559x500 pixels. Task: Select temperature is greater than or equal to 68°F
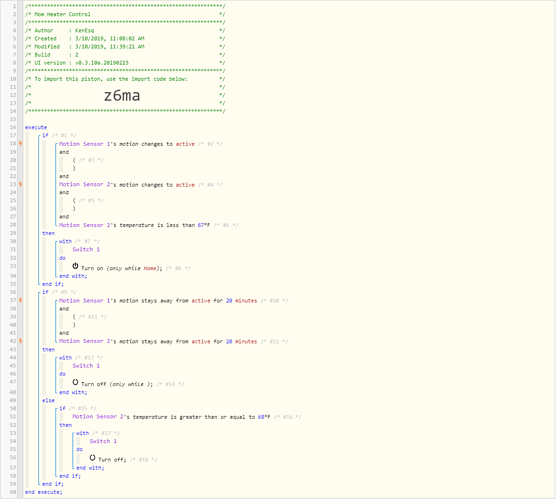tap(171, 417)
